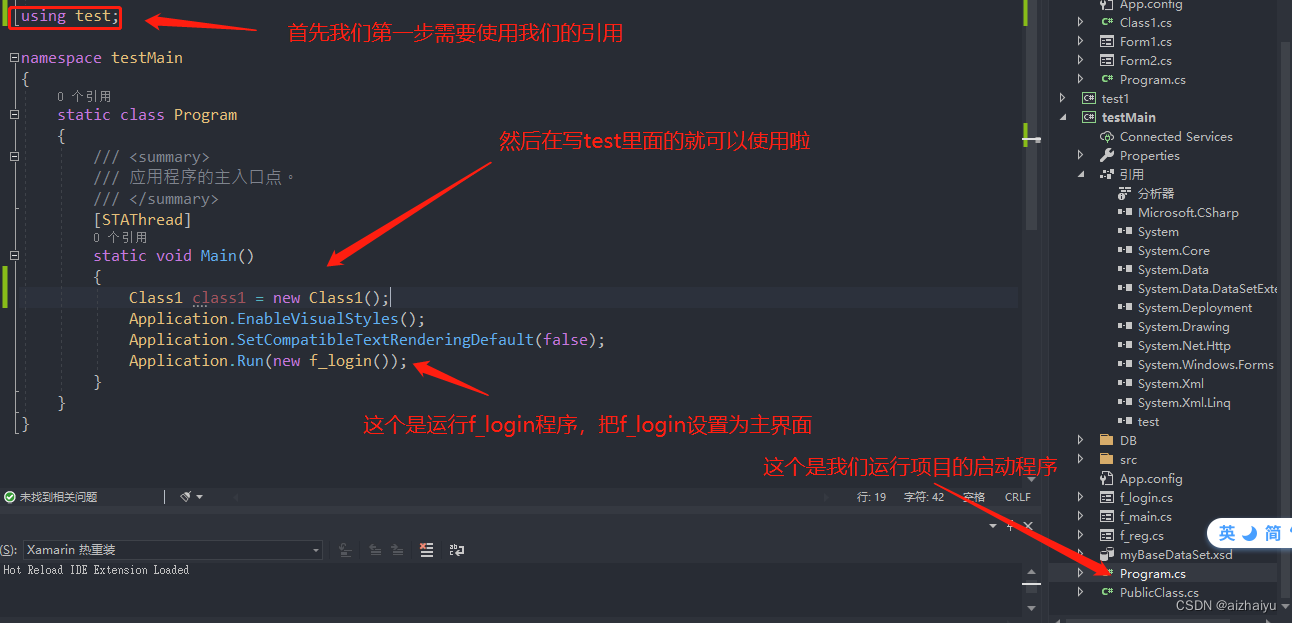This screenshot has height=623, width=1292.
Task: Click the IME 英 language indicator
Action: pyautogui.click(x=1227, y=533)
